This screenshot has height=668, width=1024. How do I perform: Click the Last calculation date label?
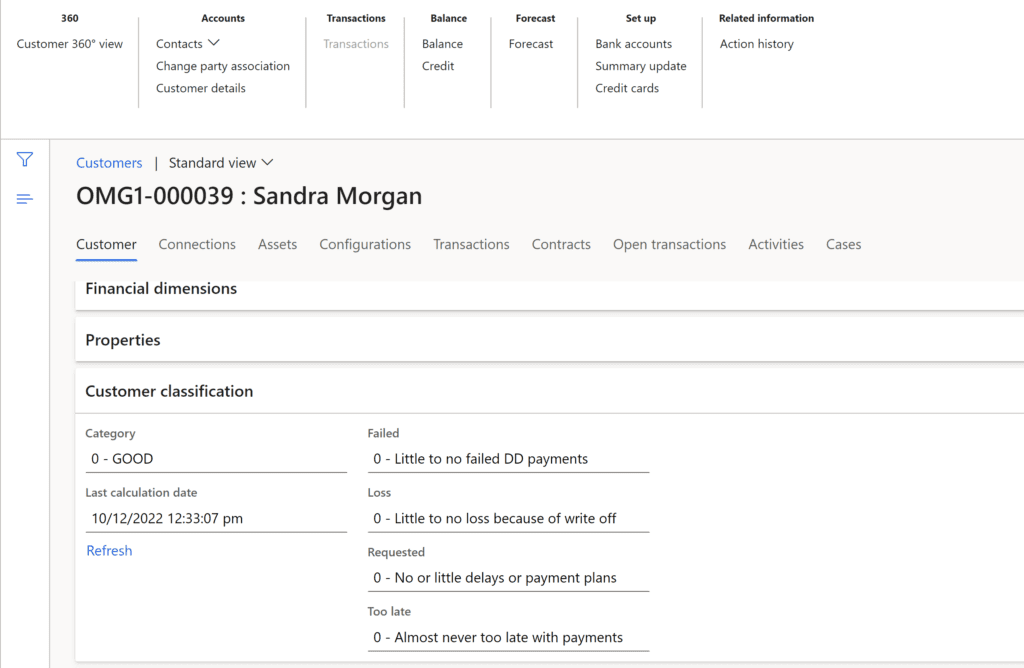[141, 493]
